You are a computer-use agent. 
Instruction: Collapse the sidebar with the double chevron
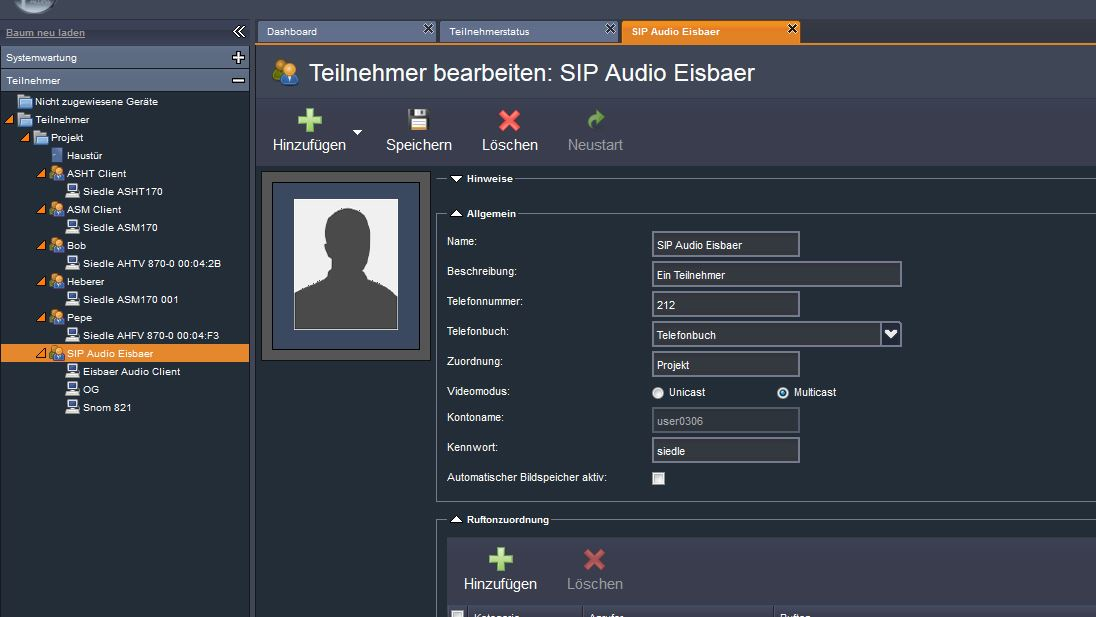pyautogui.click(x=239, y=31)
